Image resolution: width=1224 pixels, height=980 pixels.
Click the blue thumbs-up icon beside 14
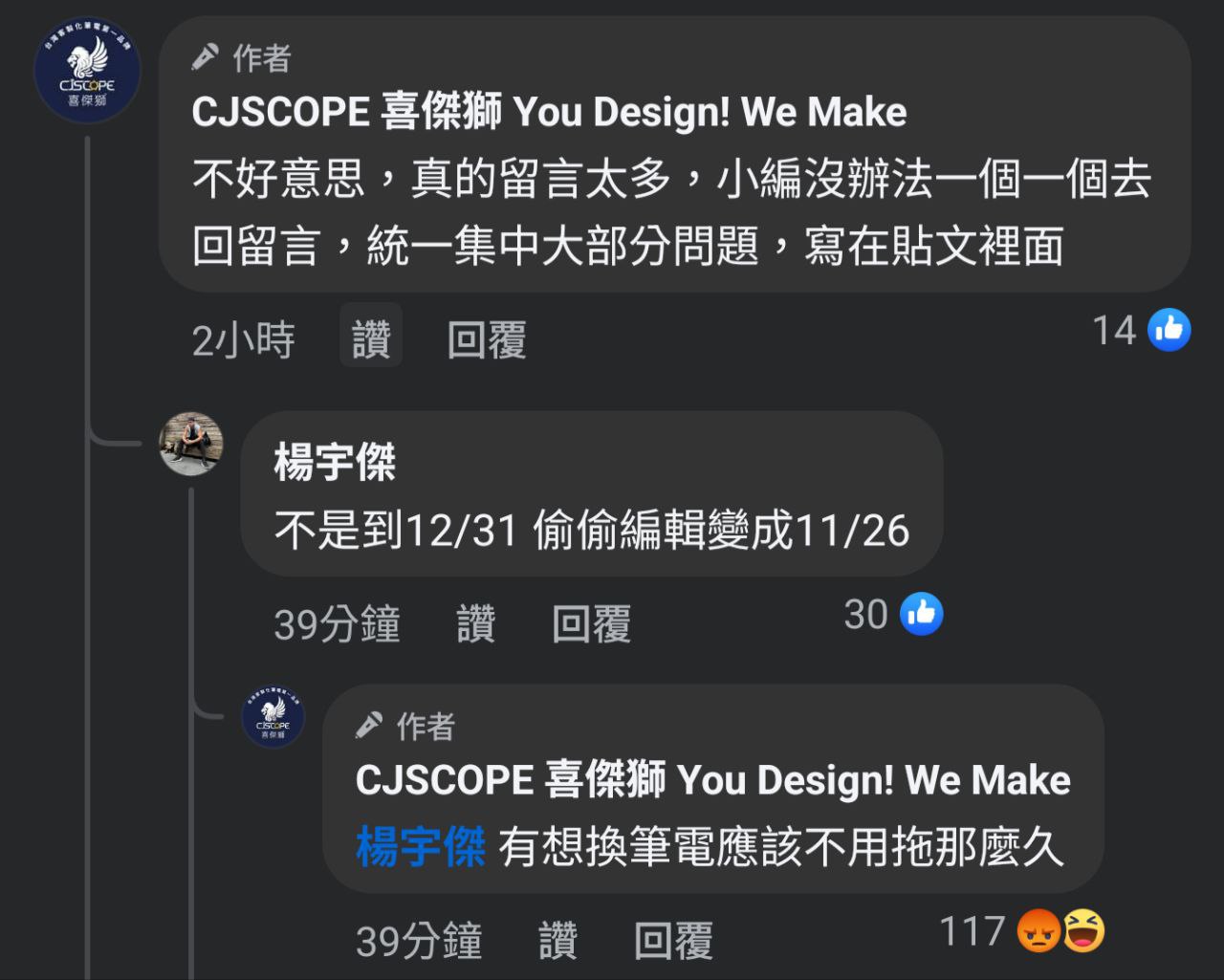(x=1169, y=330)
